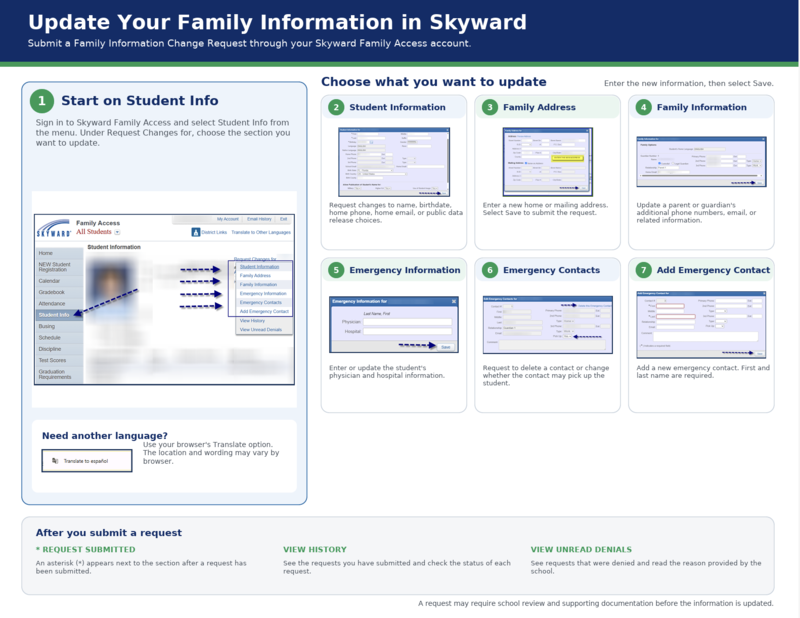The width and height of the screenshot is (800, 618).
Task: Open the District Links link
Action: coord(214,232)
